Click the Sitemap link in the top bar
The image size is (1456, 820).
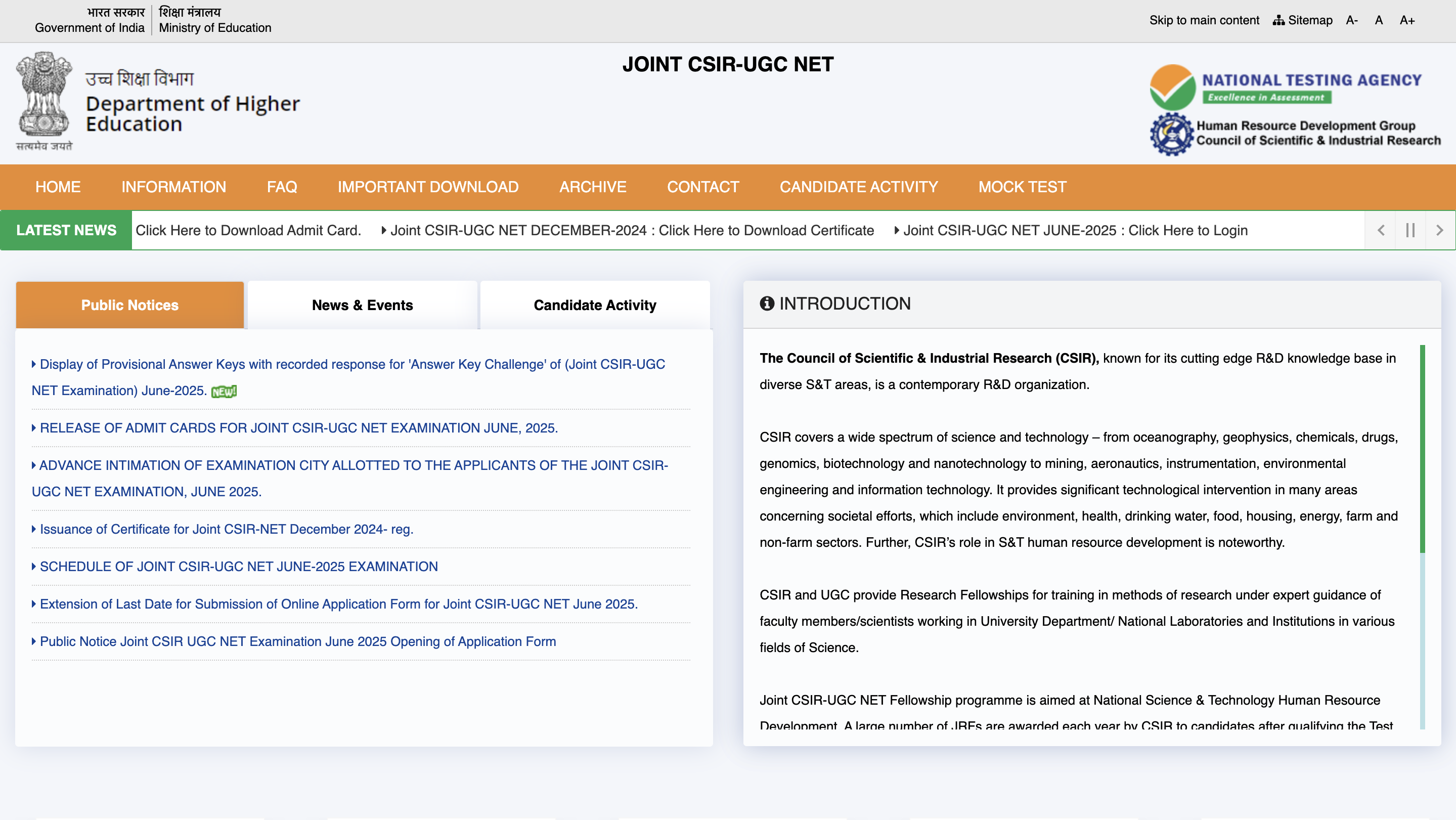pos(1302,20)
